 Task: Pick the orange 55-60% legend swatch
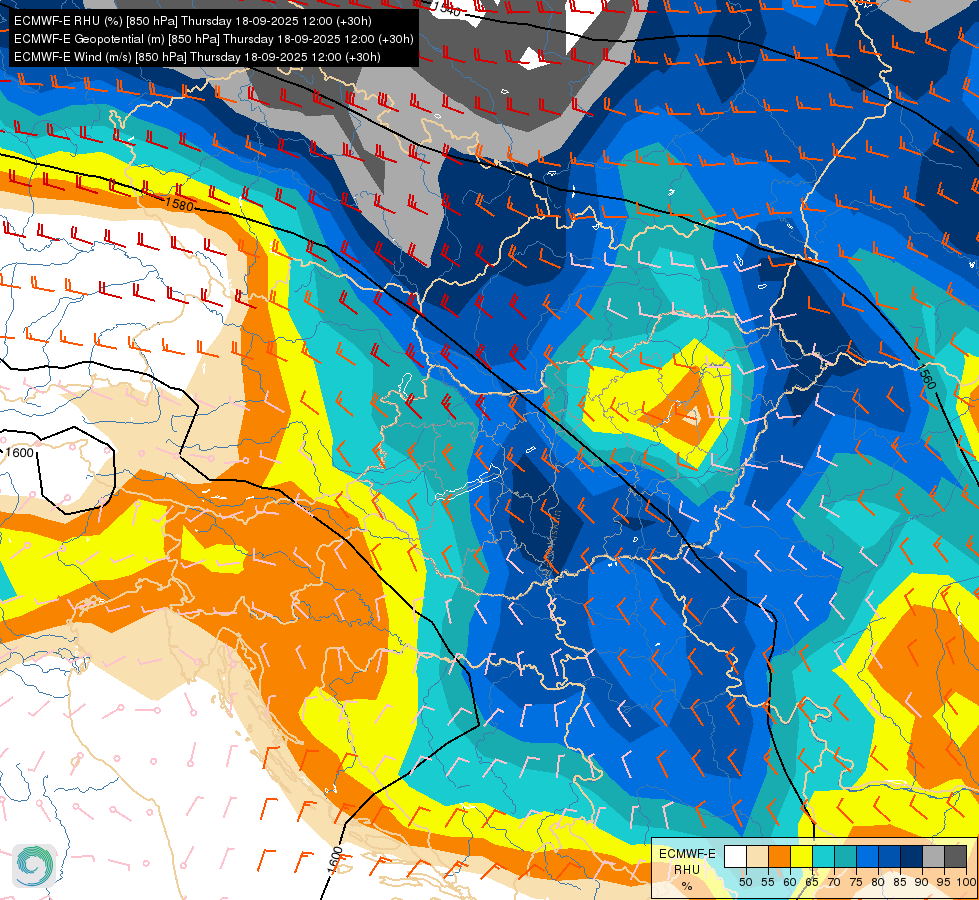pos(779,856)
